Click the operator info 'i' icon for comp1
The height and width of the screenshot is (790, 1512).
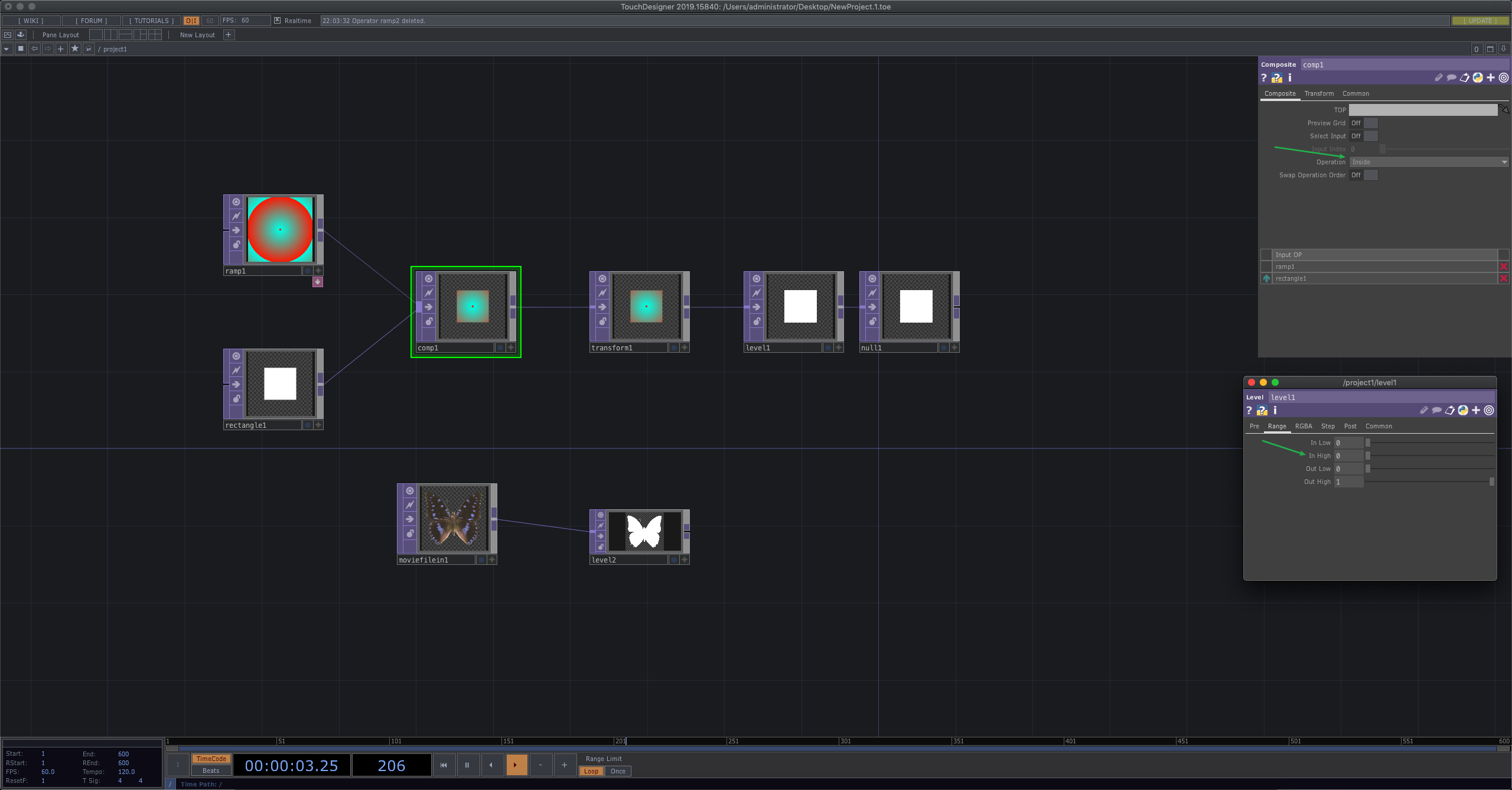pos(1290,78)
